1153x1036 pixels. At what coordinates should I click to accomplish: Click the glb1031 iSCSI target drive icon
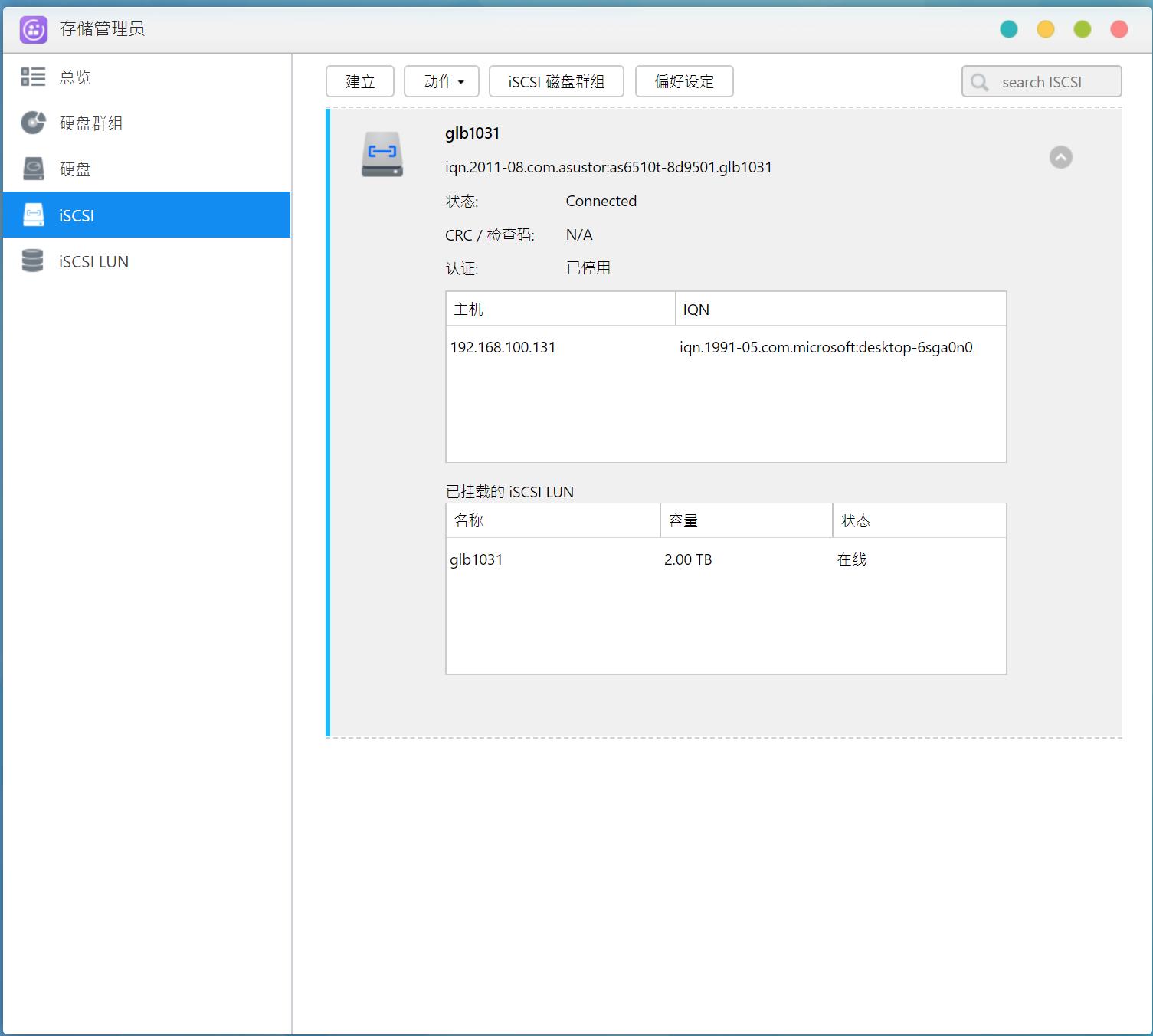(382, 154)
